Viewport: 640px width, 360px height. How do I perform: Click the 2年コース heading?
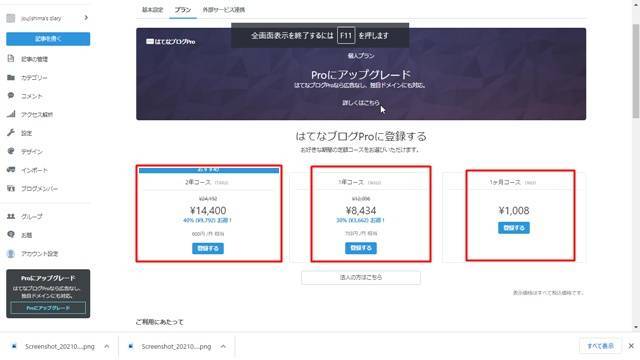click(198, 182)
